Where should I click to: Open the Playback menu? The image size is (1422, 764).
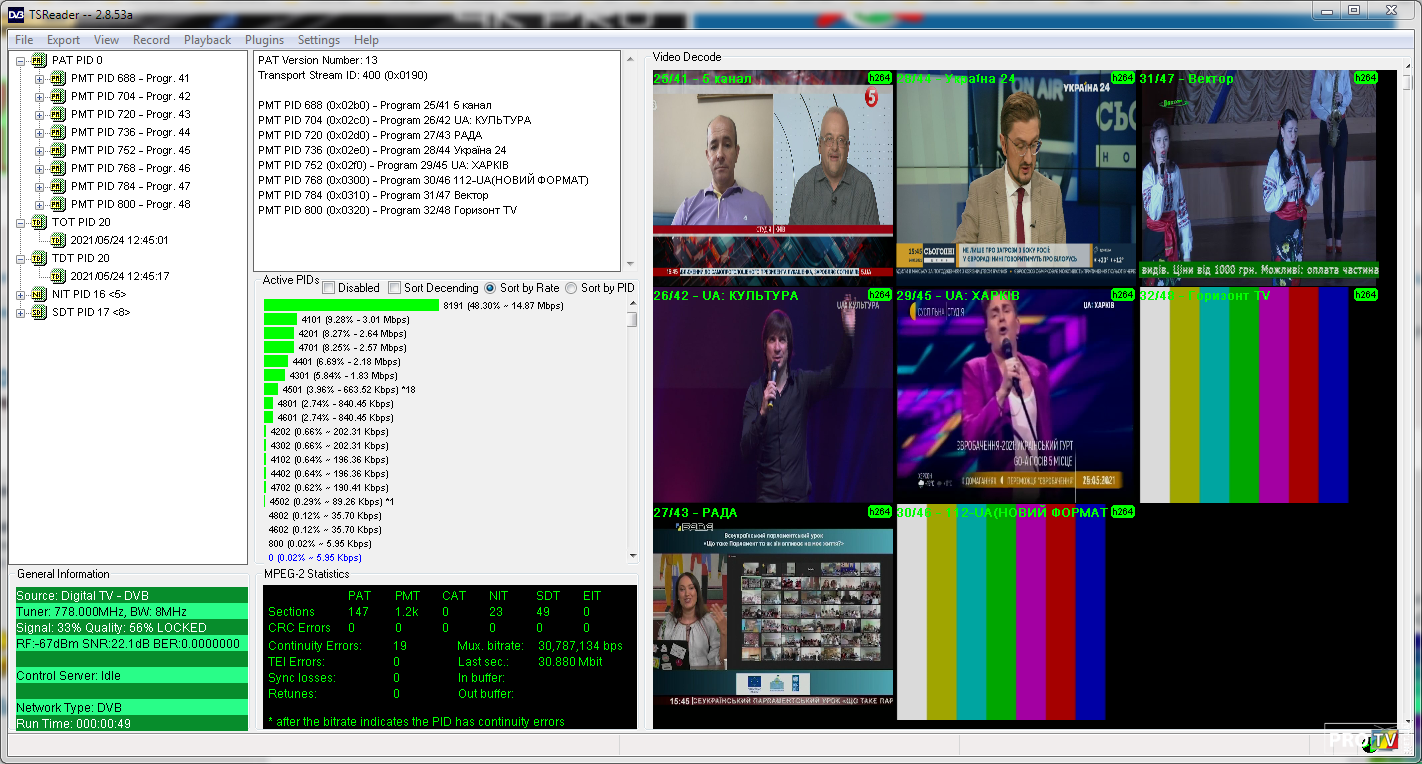pos(207,40)
